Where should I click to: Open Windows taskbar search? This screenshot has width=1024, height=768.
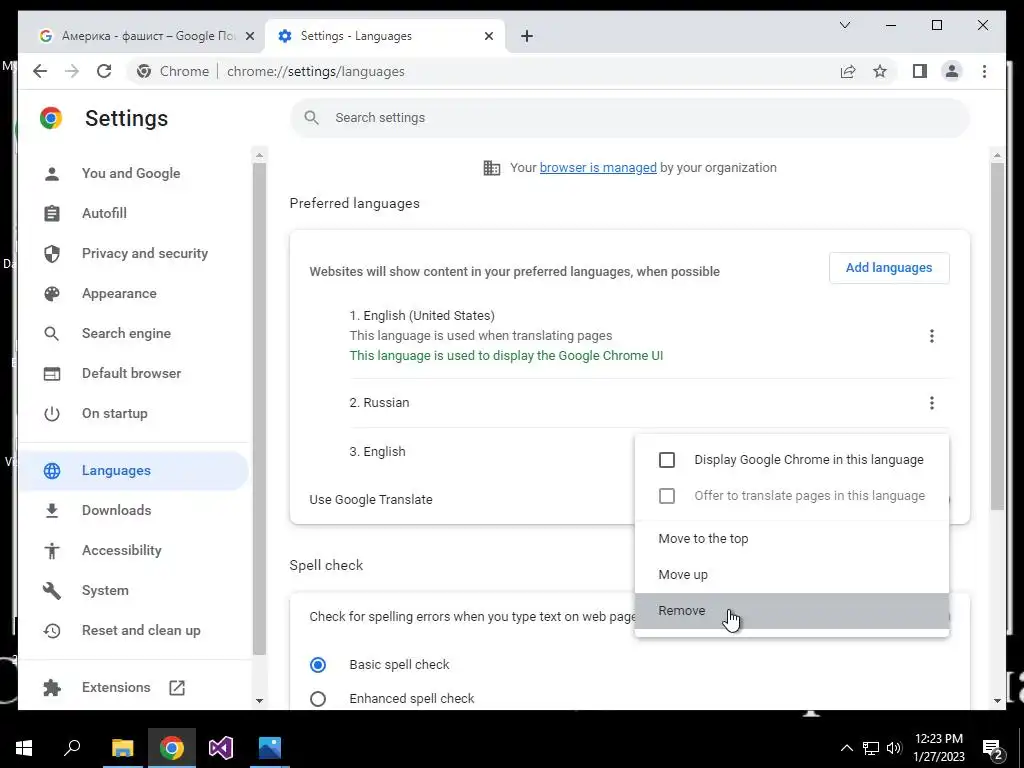coord(72,748)
